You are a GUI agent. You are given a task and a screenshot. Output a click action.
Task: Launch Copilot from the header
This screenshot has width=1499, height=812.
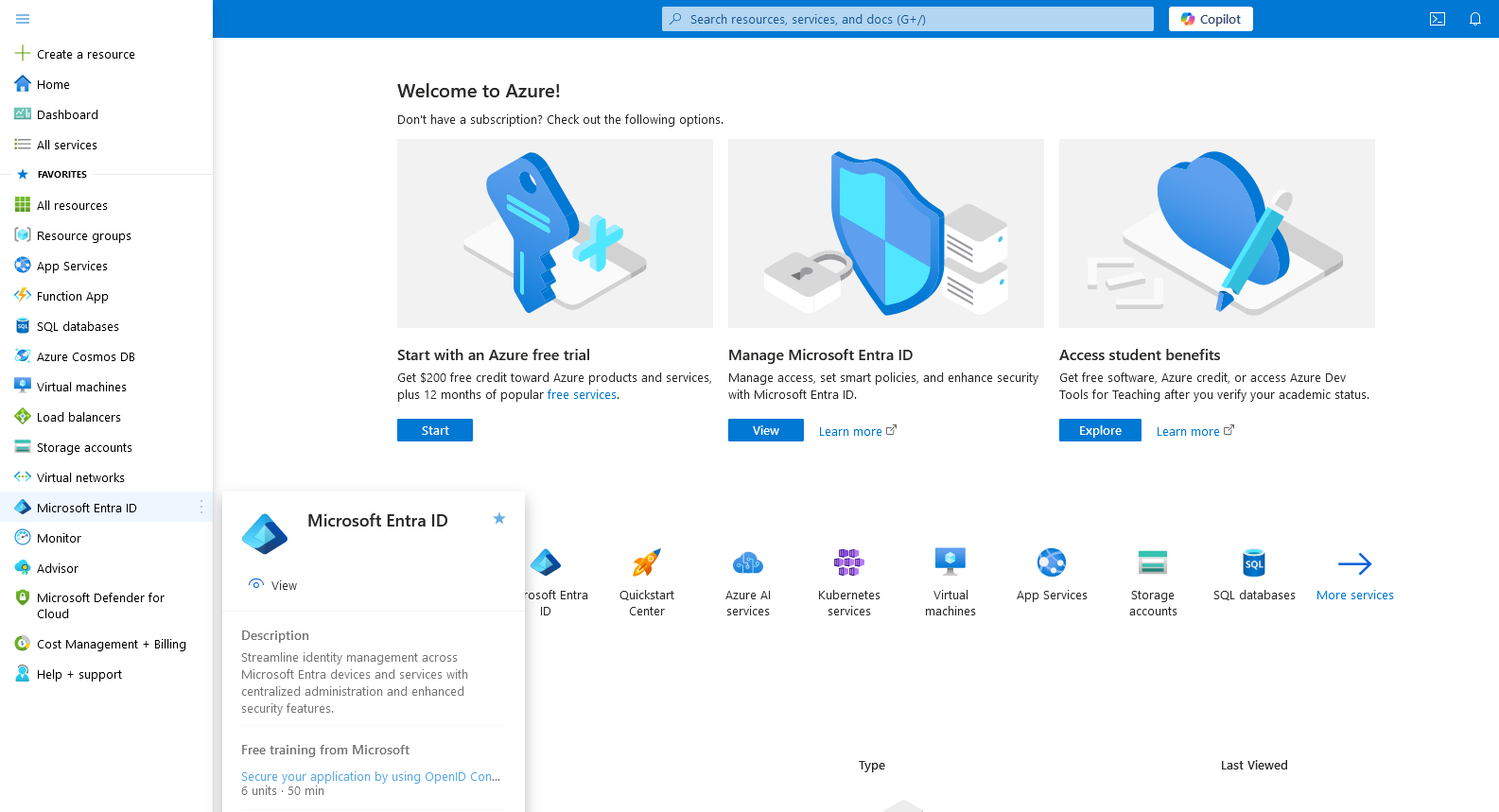pyautogui.click(x=1210, y=19)
